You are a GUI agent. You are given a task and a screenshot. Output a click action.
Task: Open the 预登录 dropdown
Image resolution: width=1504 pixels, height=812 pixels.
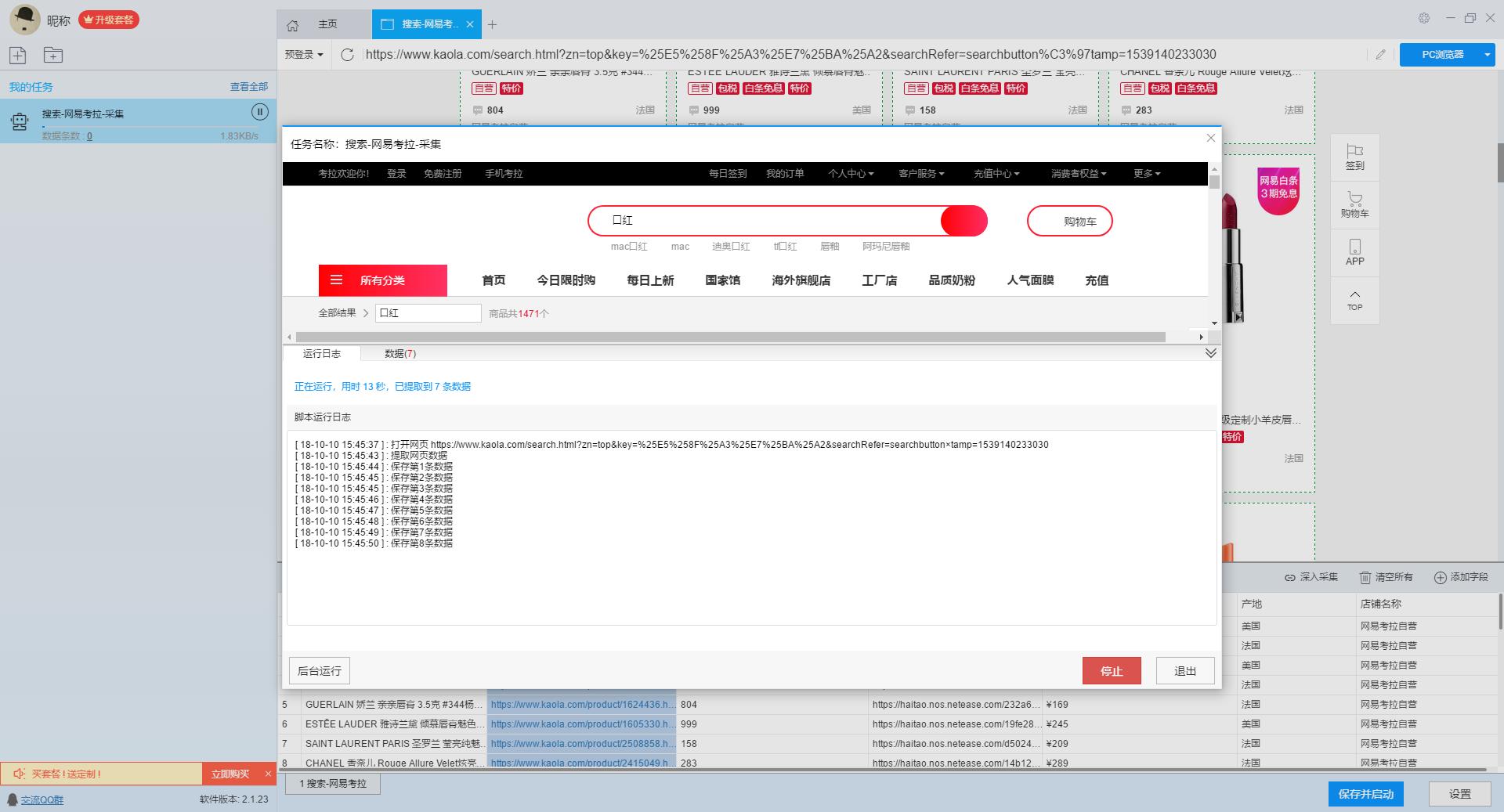(304, 55)
